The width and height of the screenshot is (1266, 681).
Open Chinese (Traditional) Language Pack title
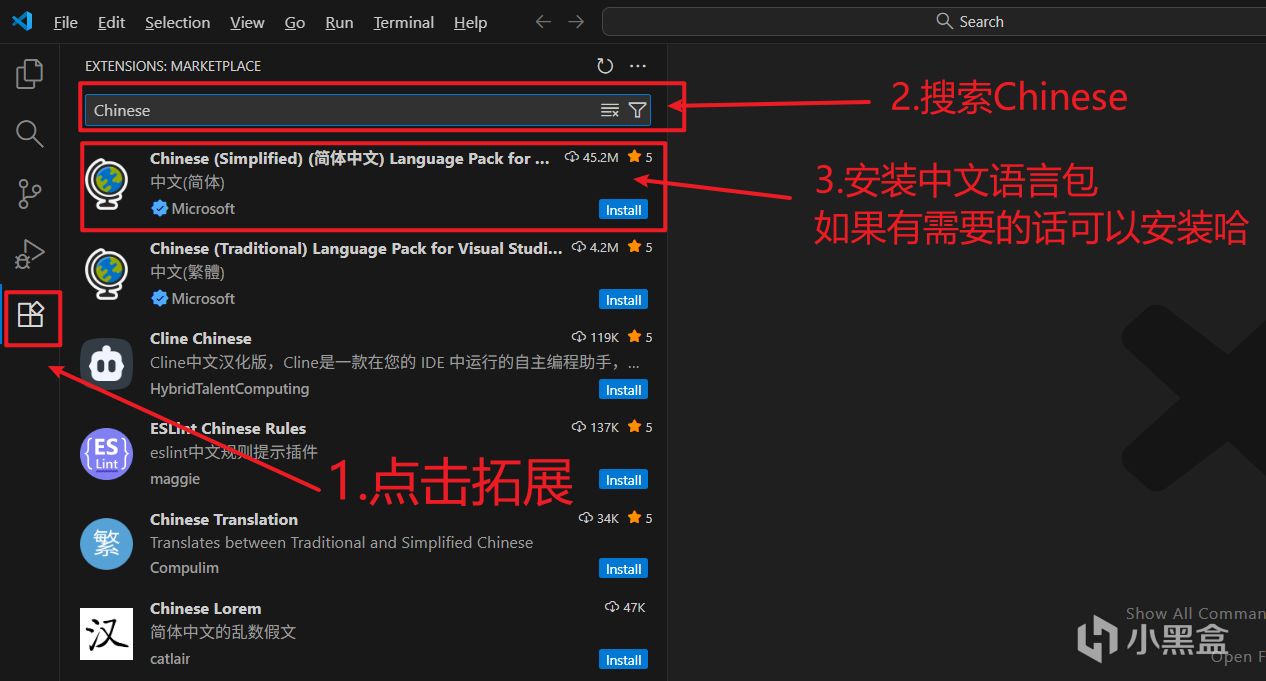356,248
